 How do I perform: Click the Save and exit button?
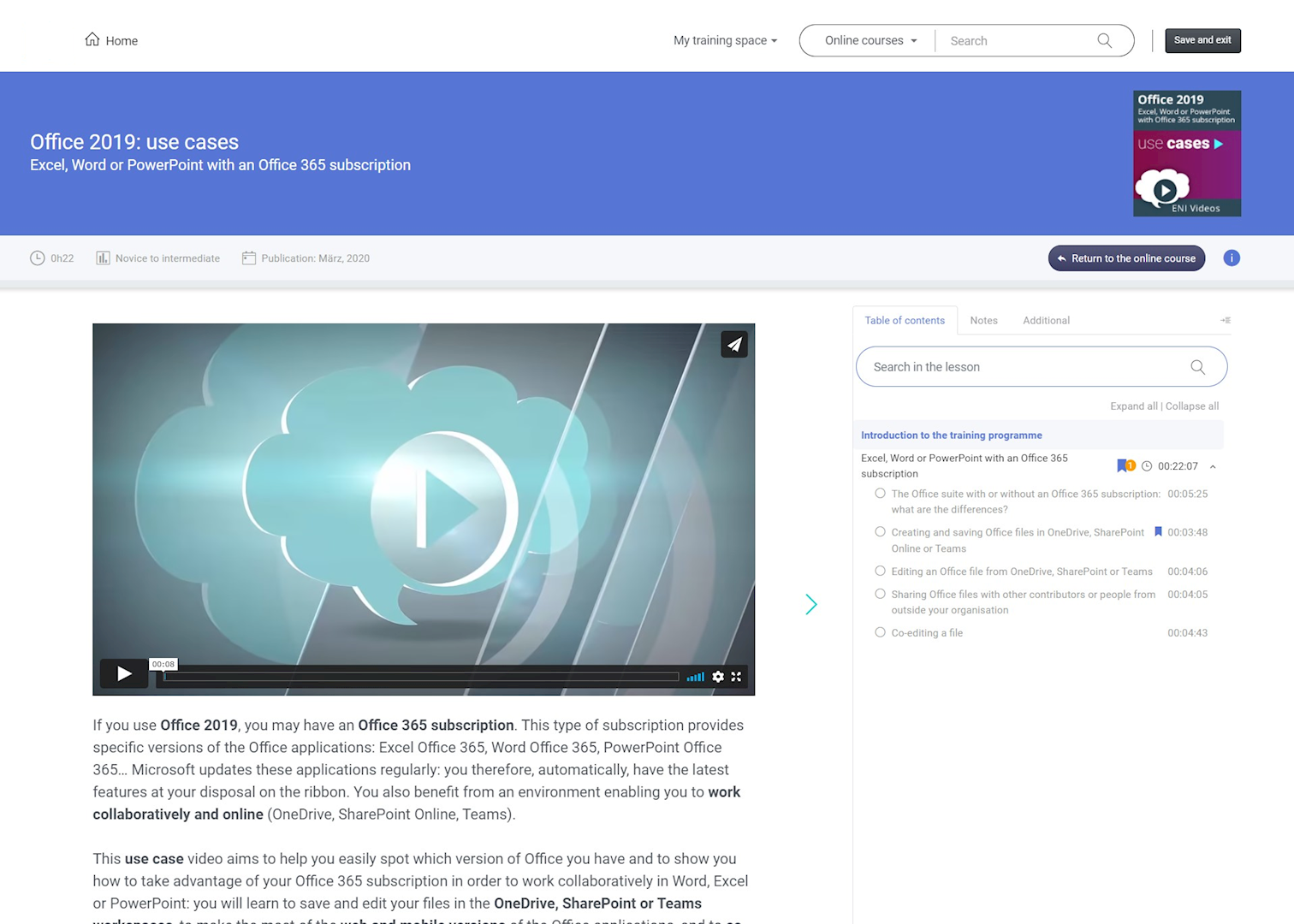[1202, 40]
